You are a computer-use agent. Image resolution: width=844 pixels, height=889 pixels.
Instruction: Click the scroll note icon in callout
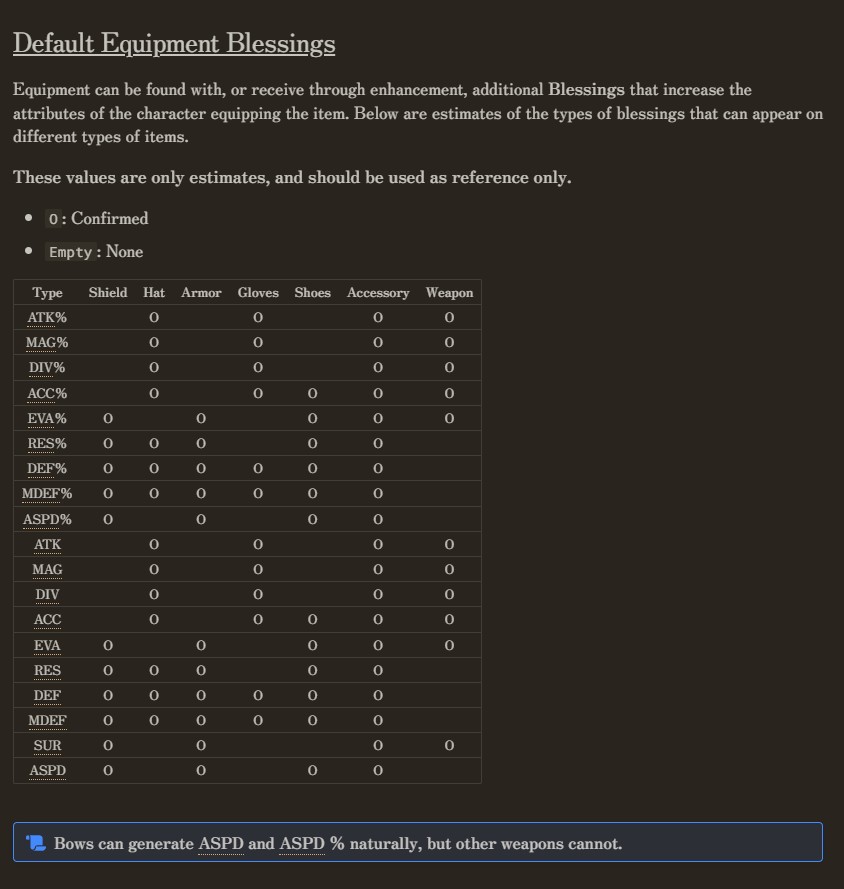tap(36, 843)
